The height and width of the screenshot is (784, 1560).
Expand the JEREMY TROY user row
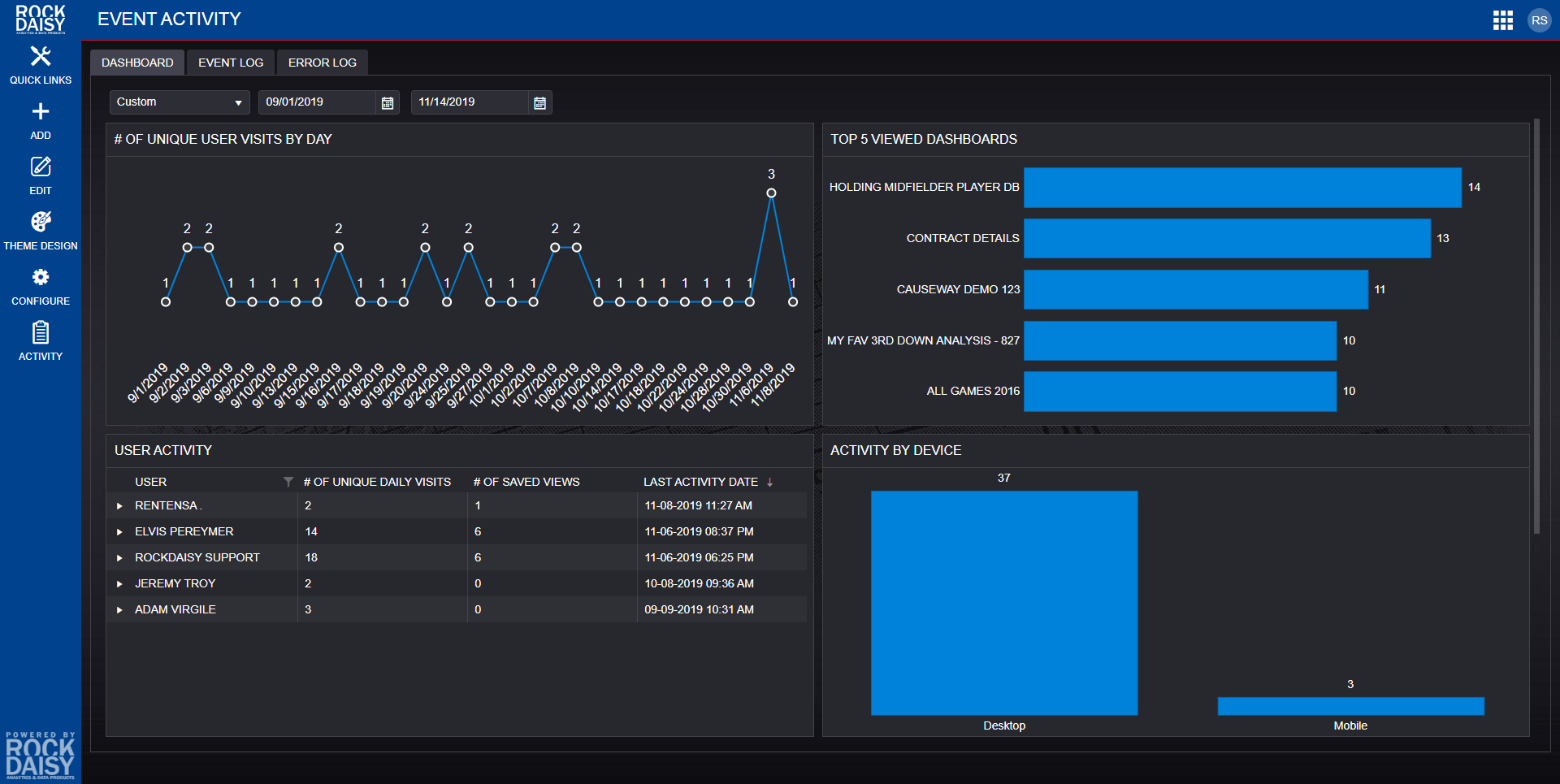119,584
